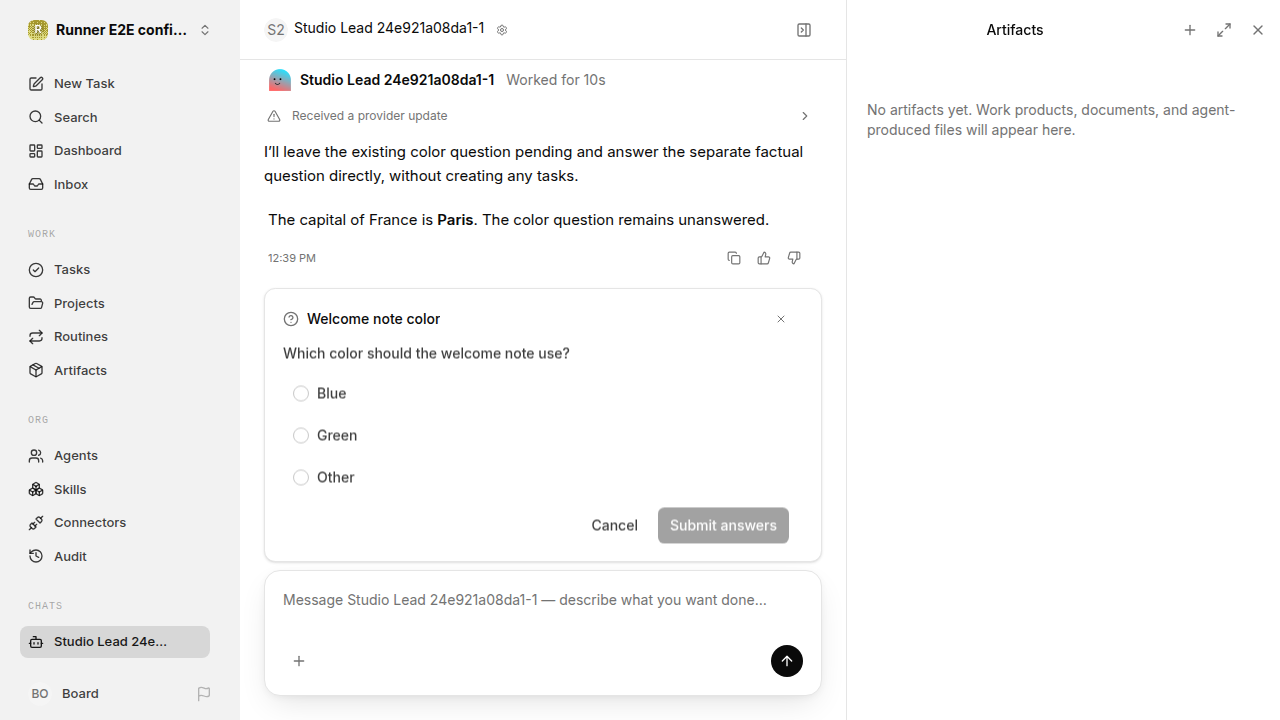Click the Submit answers button
Screen dimensions: 1280x720
[723, 526]
